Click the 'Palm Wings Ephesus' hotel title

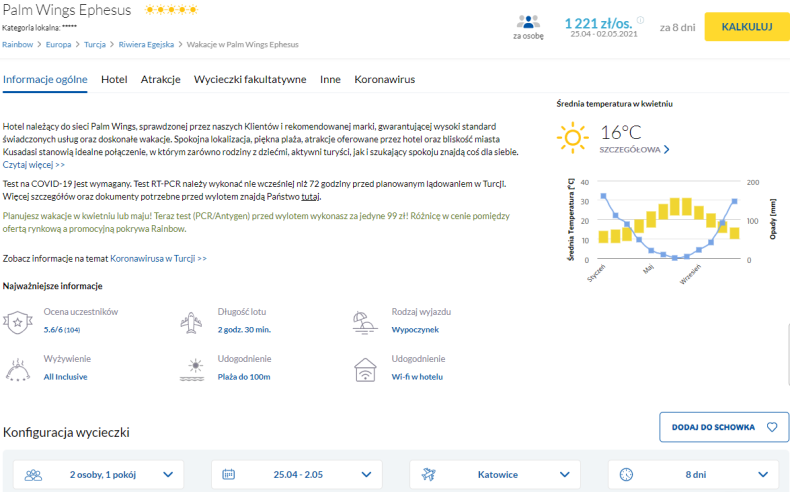click(x=67, y=10)
